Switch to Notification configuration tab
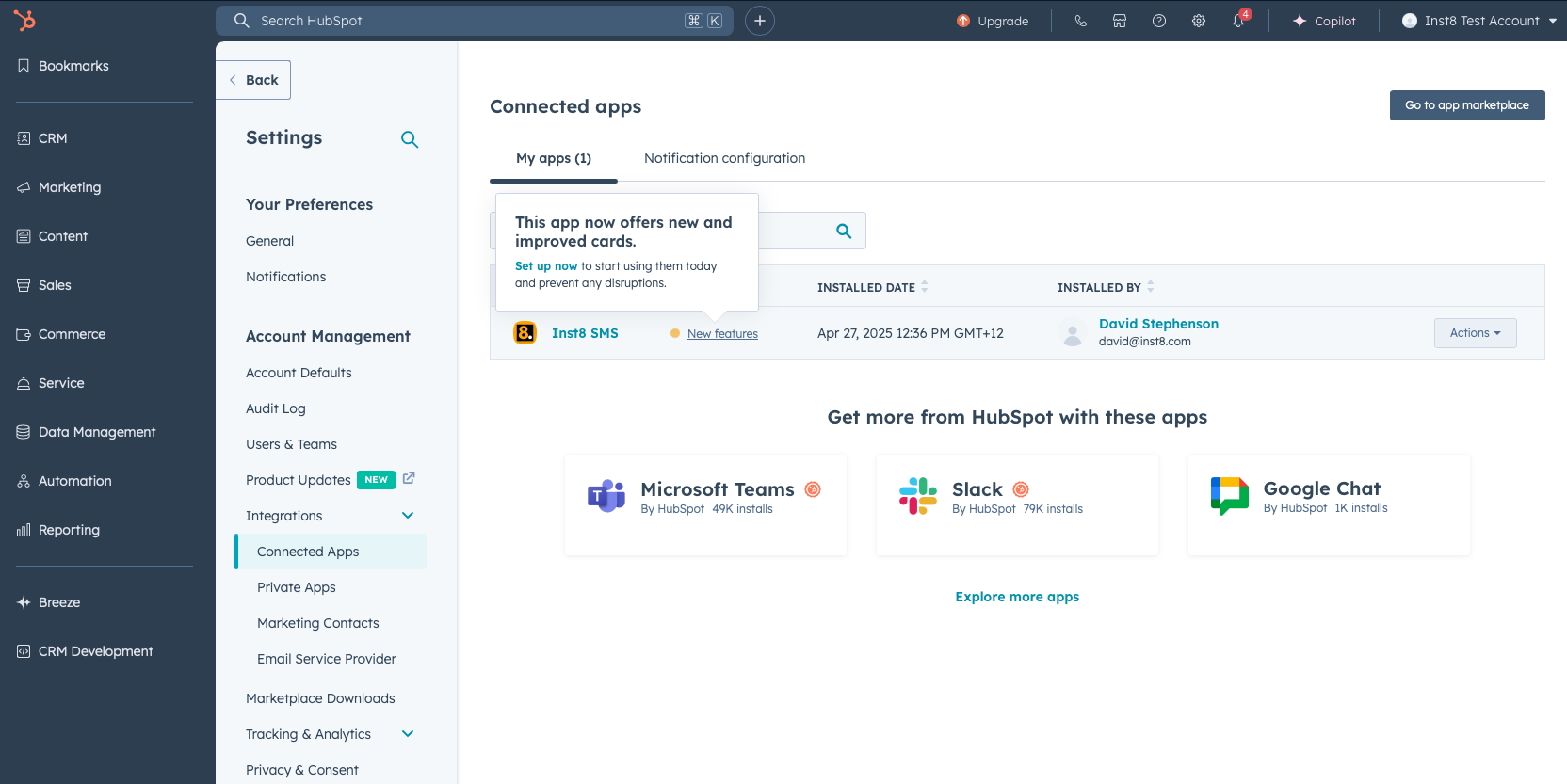This screenshot has height=784, width=1567. tap(724, 158)
